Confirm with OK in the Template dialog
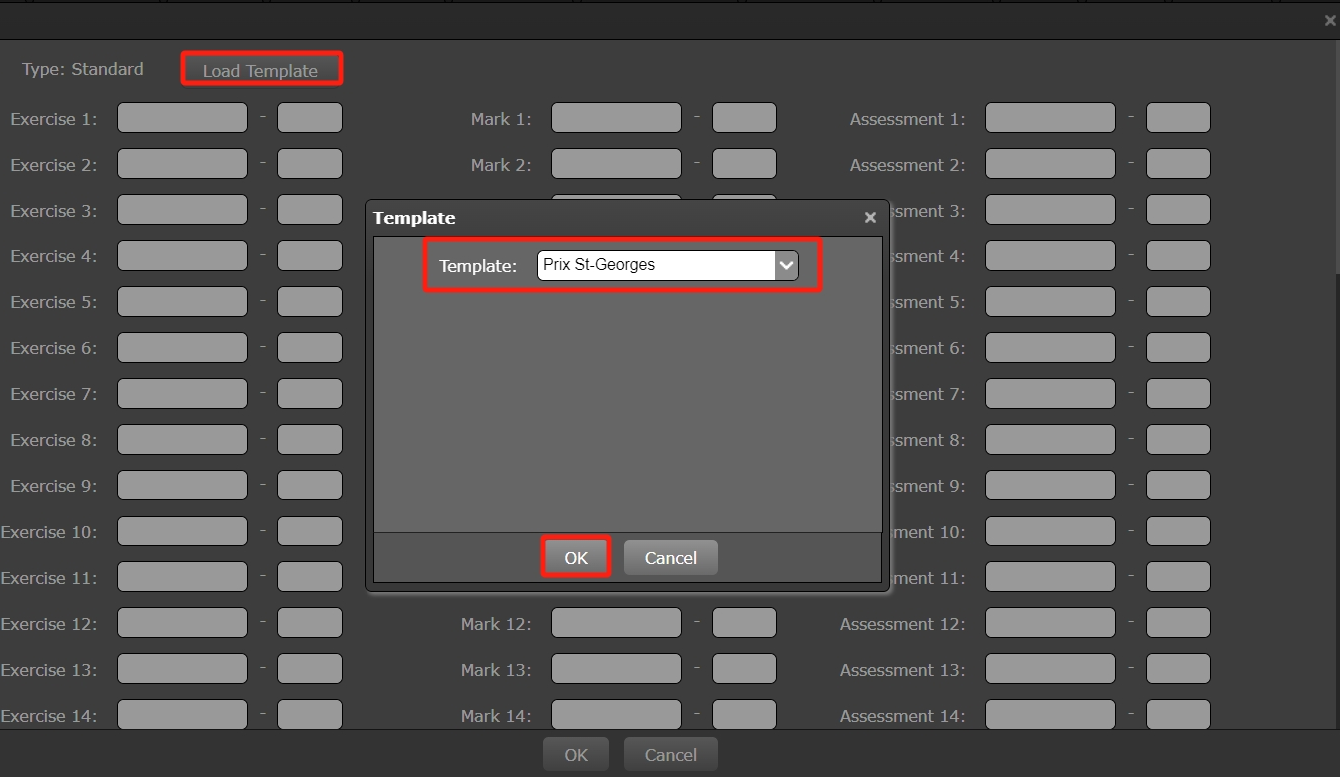 point(576,558)
